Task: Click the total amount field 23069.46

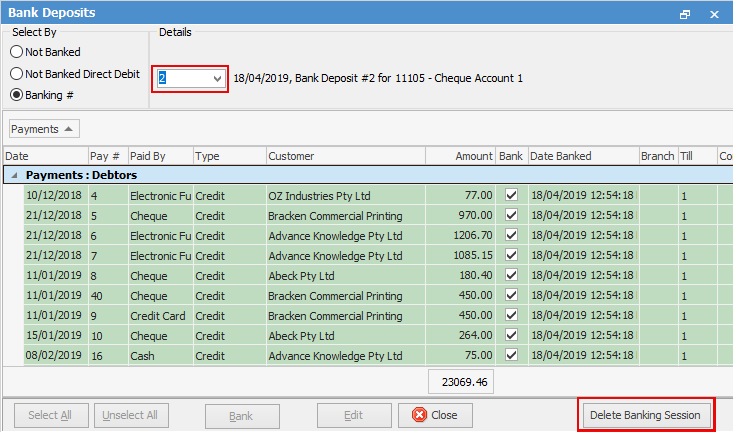Action: pyautogui.click(x=461, y=382)
